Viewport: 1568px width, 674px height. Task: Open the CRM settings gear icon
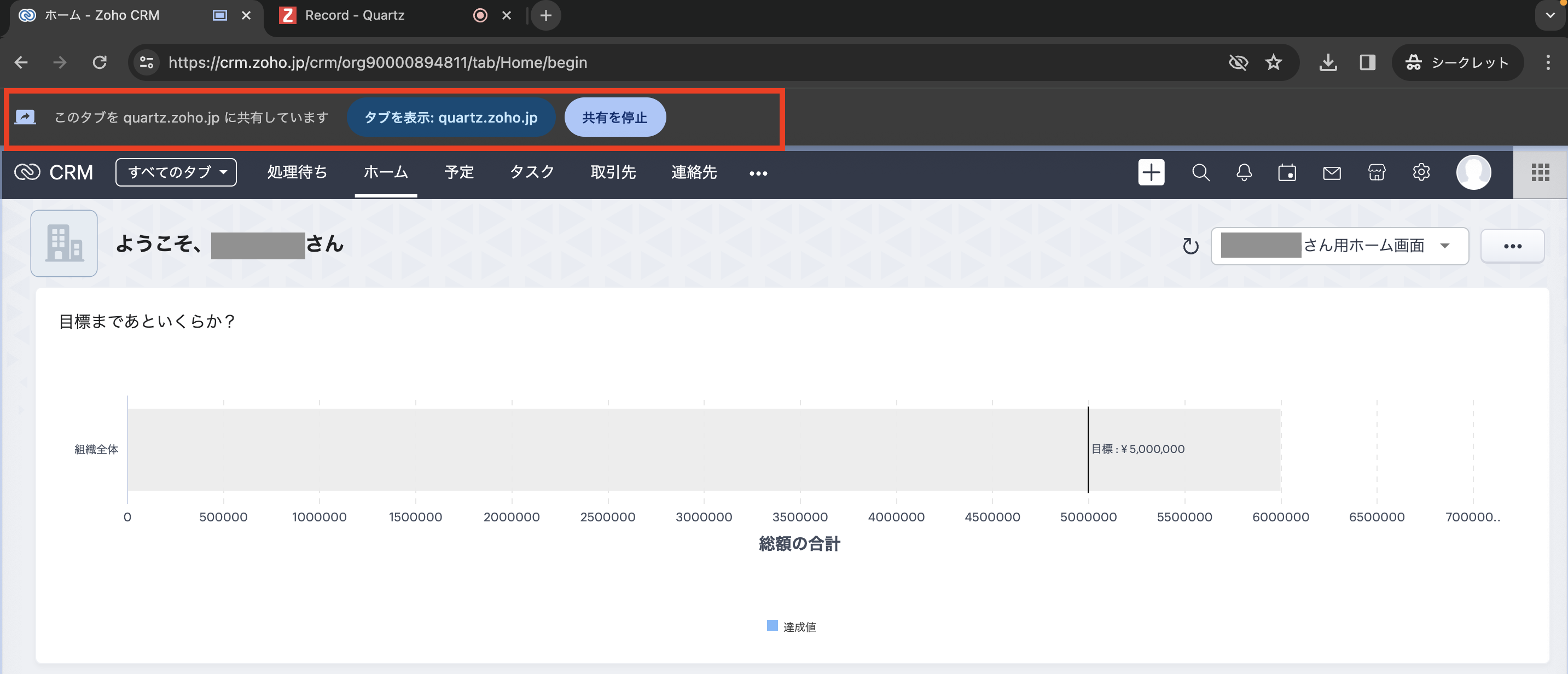[1421, 172]
